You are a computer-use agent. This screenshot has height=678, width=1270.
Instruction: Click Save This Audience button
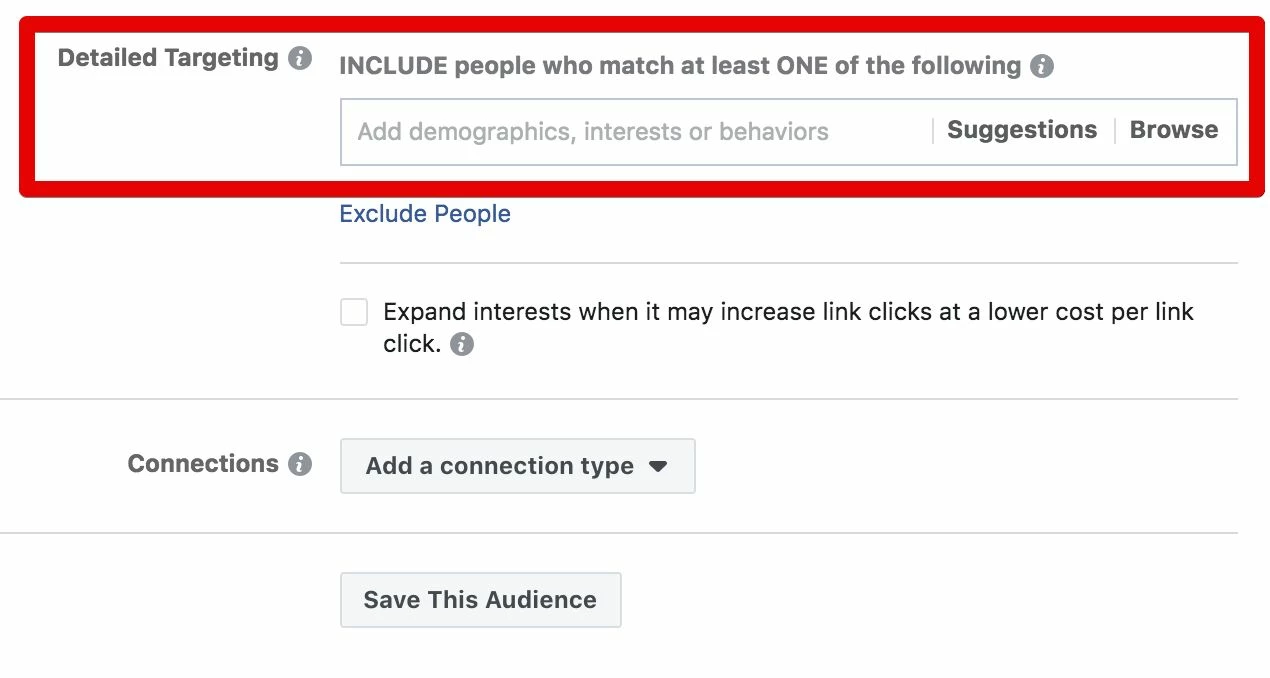(x=480, y=600)
